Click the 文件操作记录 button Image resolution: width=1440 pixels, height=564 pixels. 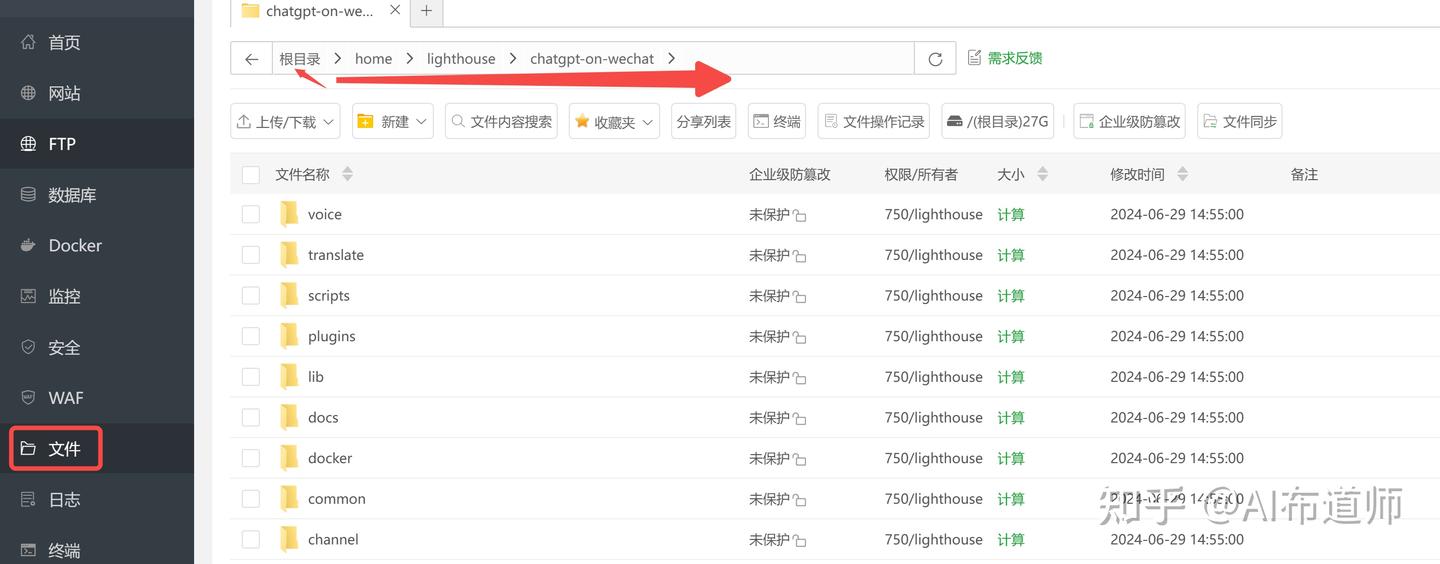coord(873,121)
